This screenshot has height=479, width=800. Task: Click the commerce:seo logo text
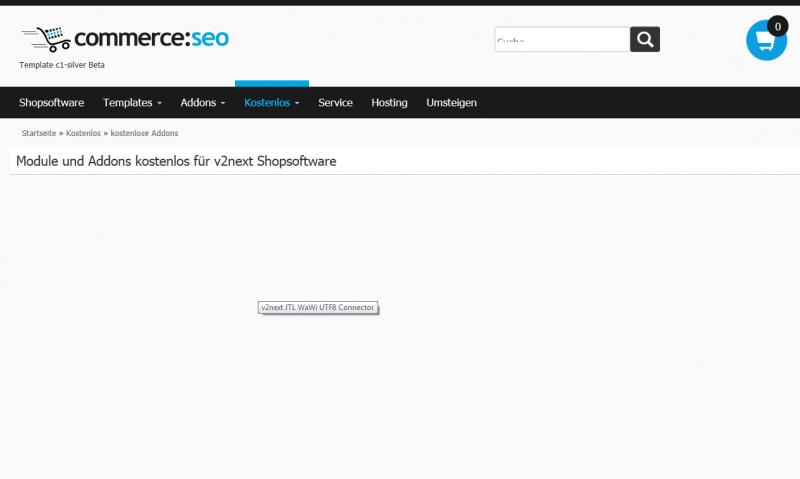coord(151,38)
